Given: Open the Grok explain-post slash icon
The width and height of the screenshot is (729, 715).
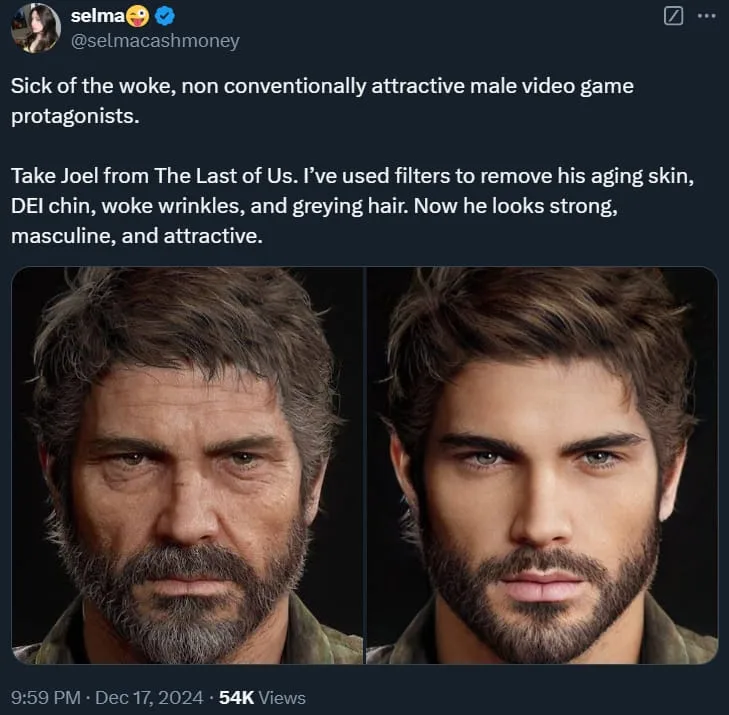Looking at the screenshot, I should (x=673, y=16).
